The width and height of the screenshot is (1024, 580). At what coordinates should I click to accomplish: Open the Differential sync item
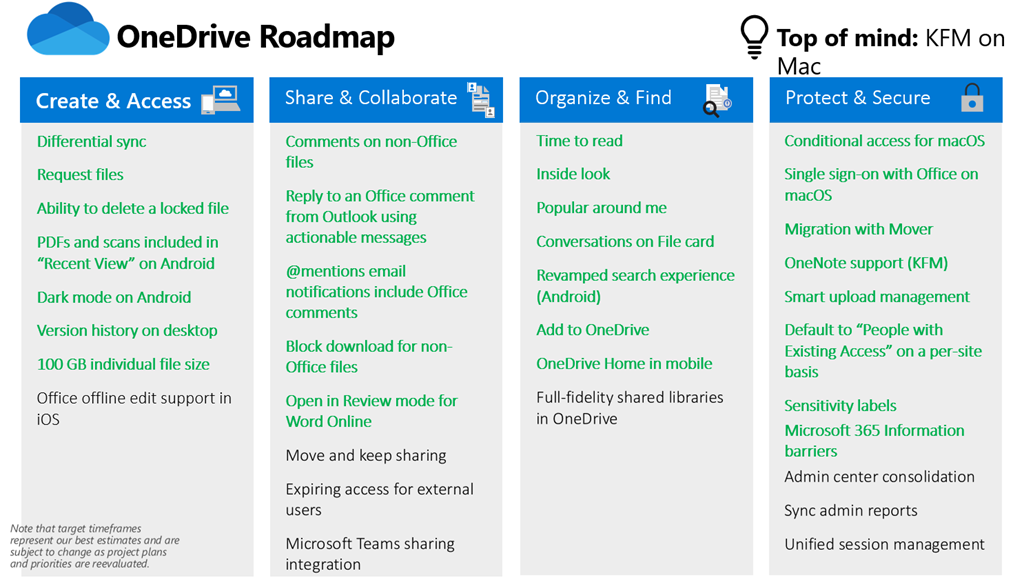tap(92, 141)
